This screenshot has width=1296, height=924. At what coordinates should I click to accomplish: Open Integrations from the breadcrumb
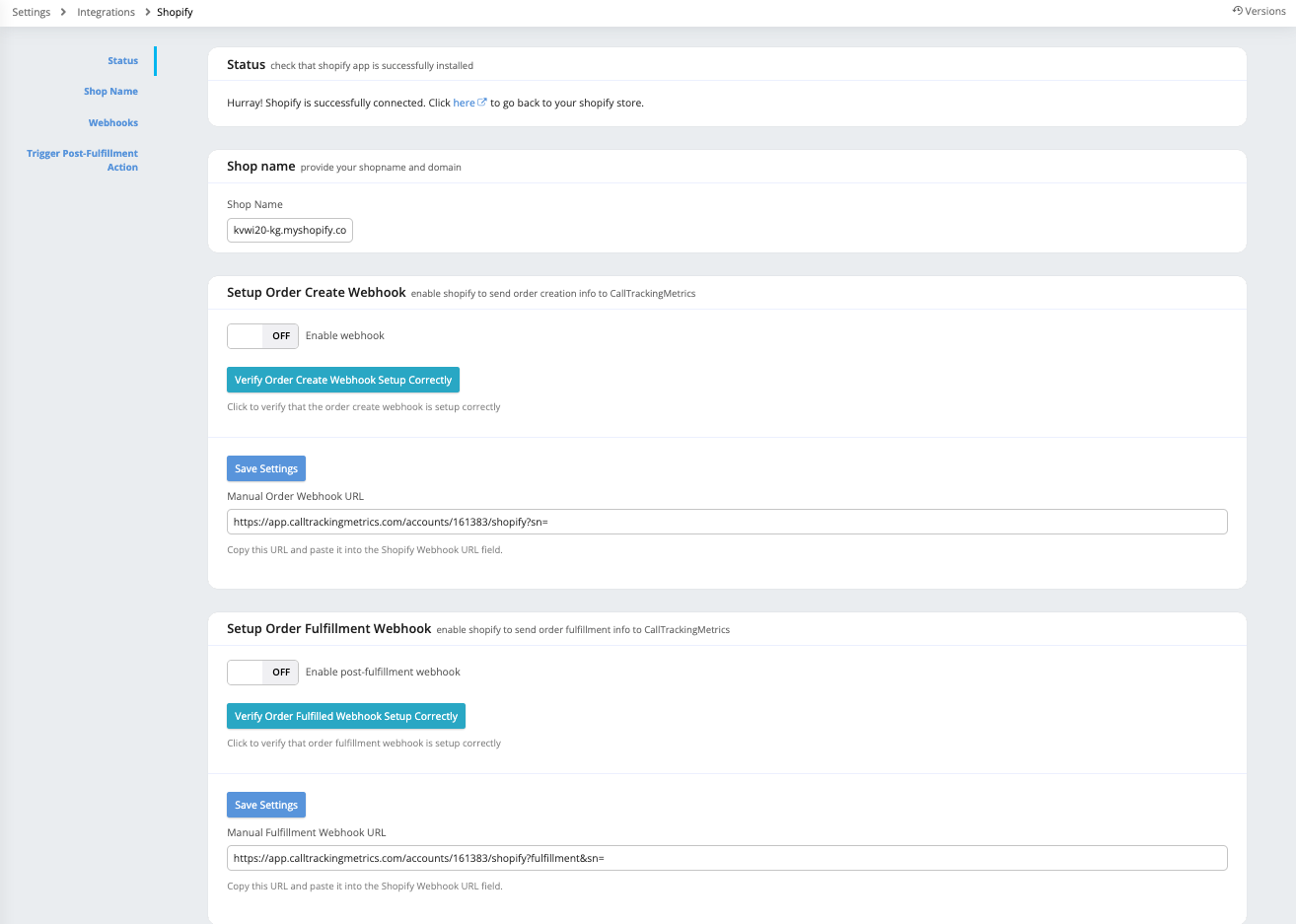coord(106,12)
